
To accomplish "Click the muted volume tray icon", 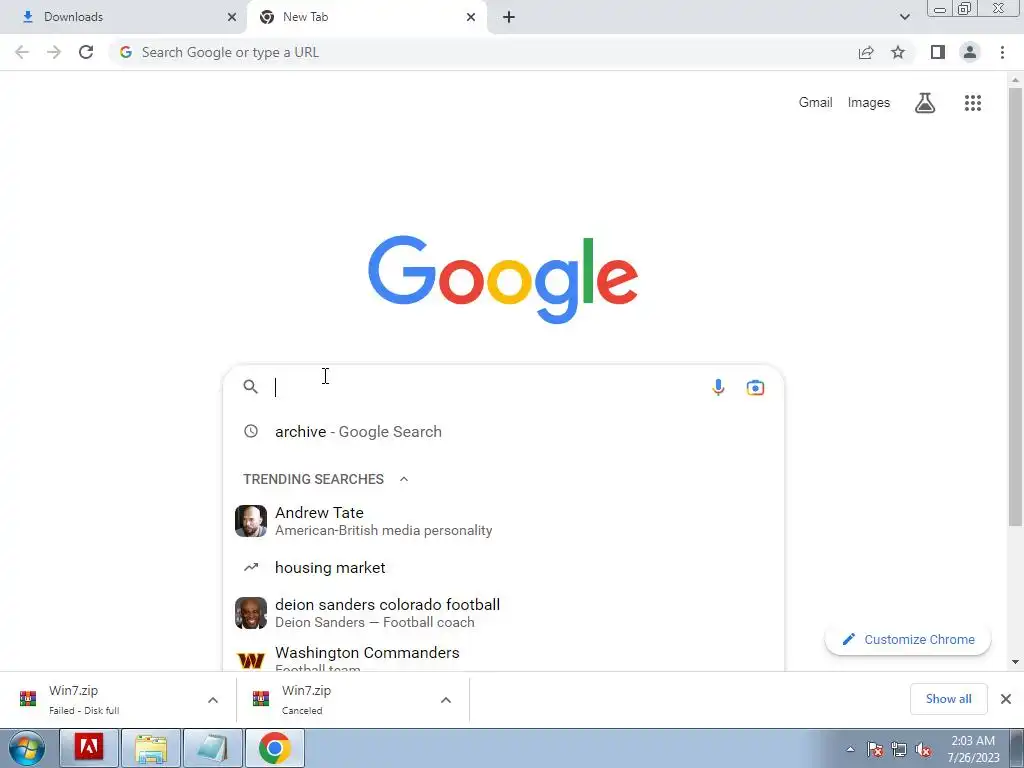I will (923, 749).
